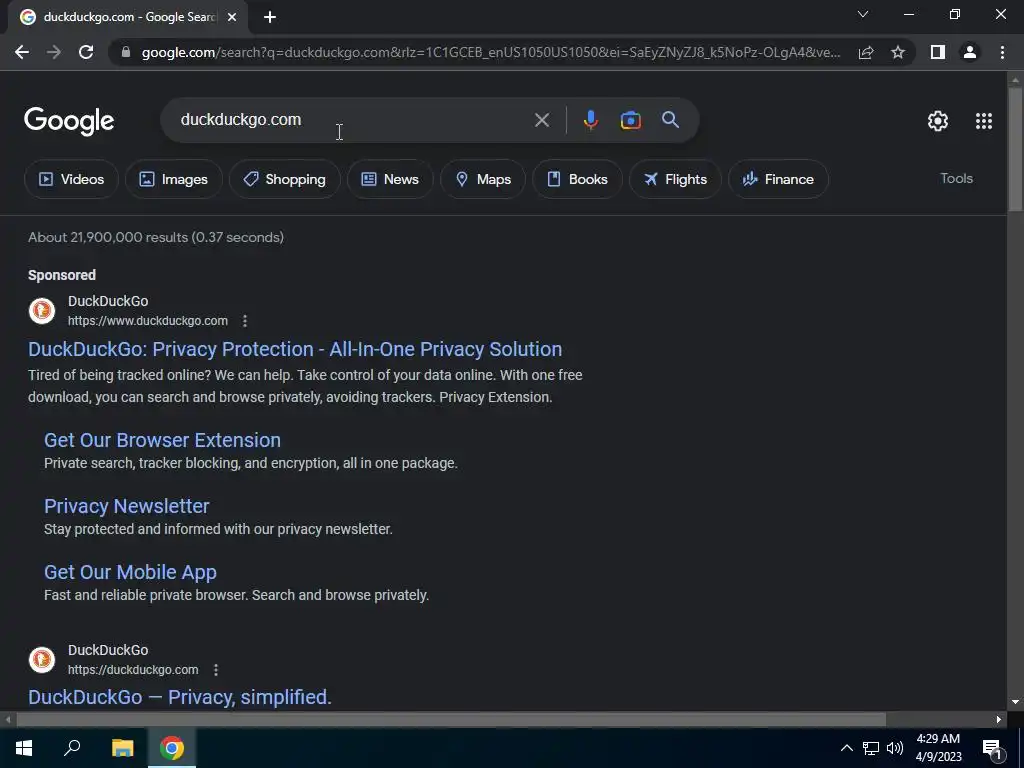Switch to Books results
The height and width of the screenshot is (768, 1024).
click(x=577, y=179)
